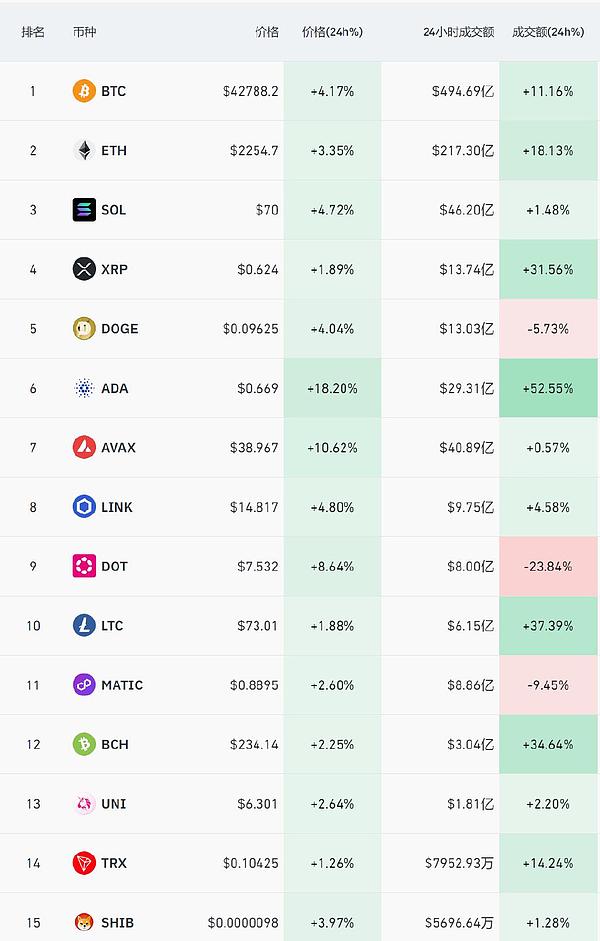Sort by 24小时成交额 column header
The height and width of the screenshot is (941, 600).
458,32
